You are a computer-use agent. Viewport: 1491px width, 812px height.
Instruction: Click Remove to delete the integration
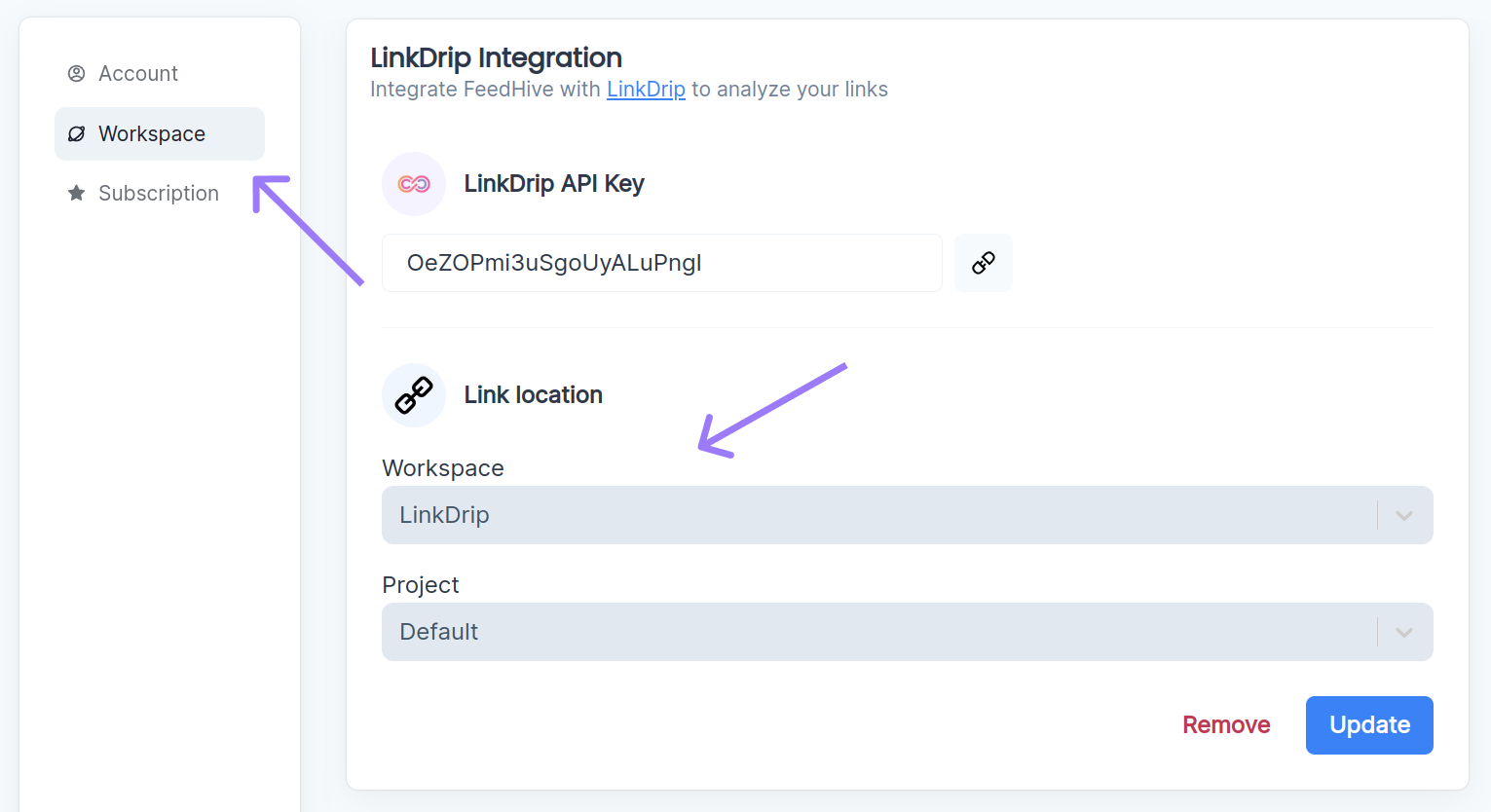pos(1225,724)
